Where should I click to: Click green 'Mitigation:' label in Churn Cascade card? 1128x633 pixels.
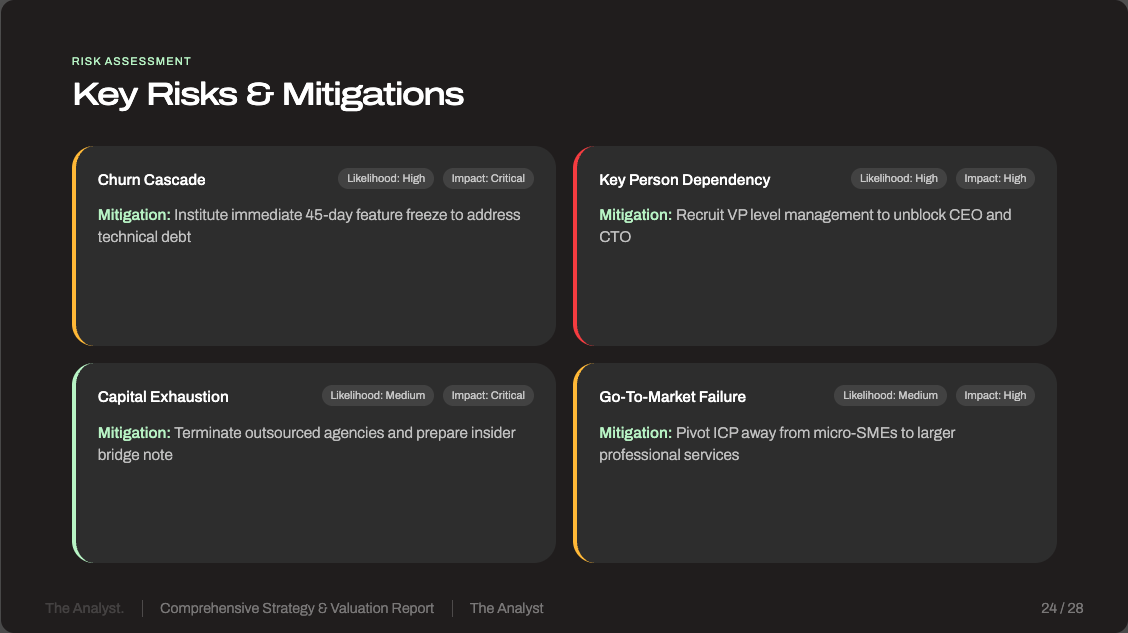coord(134,215)
